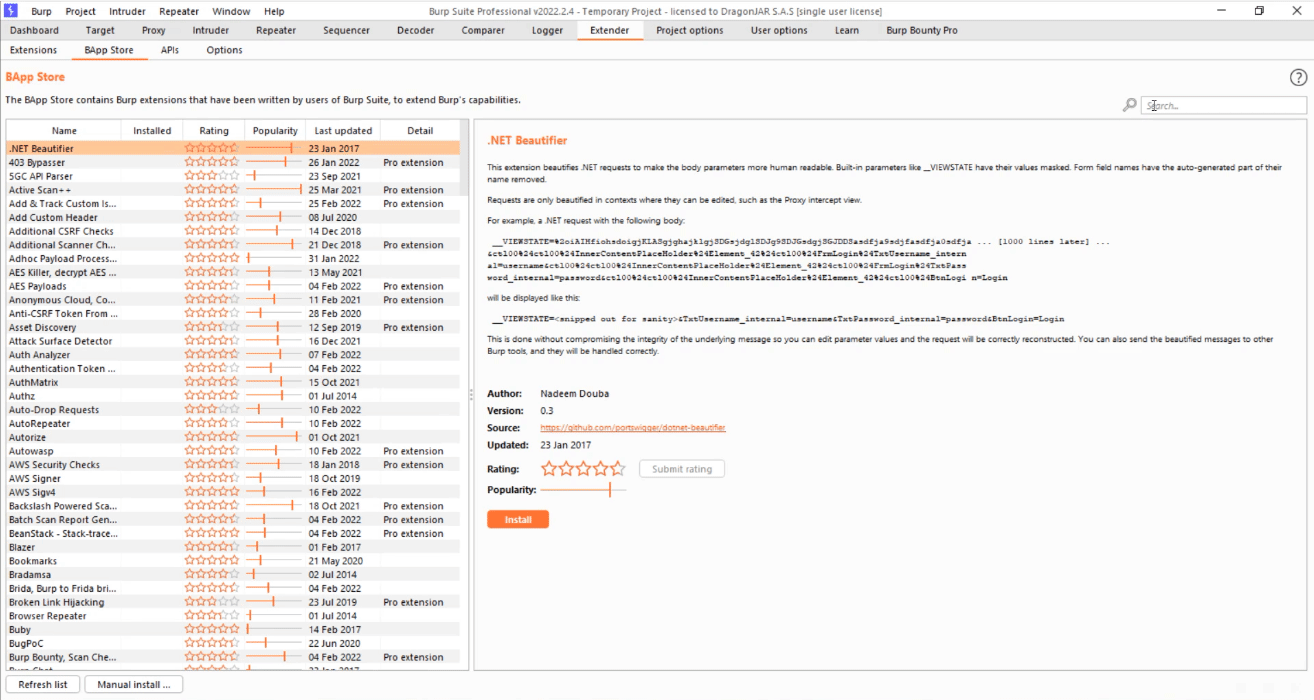
Task: Open the Comparer tab
Action: coord(483,30)
